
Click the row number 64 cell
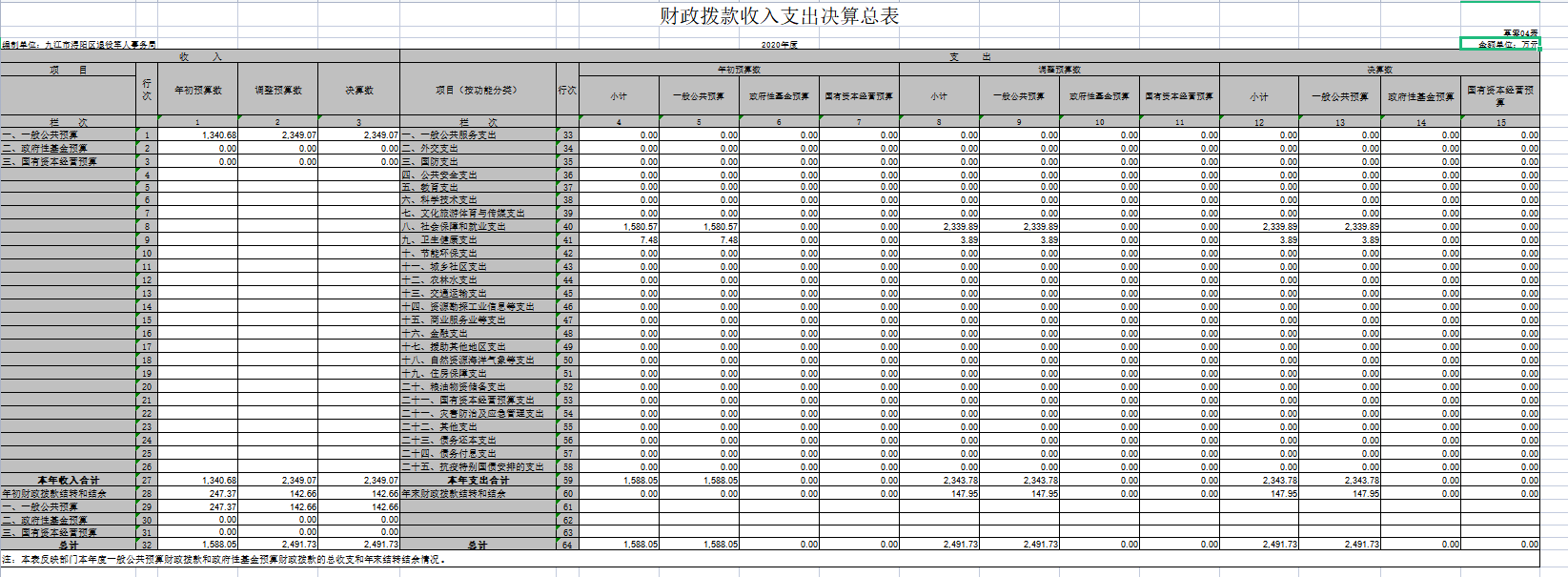[567, 545]
